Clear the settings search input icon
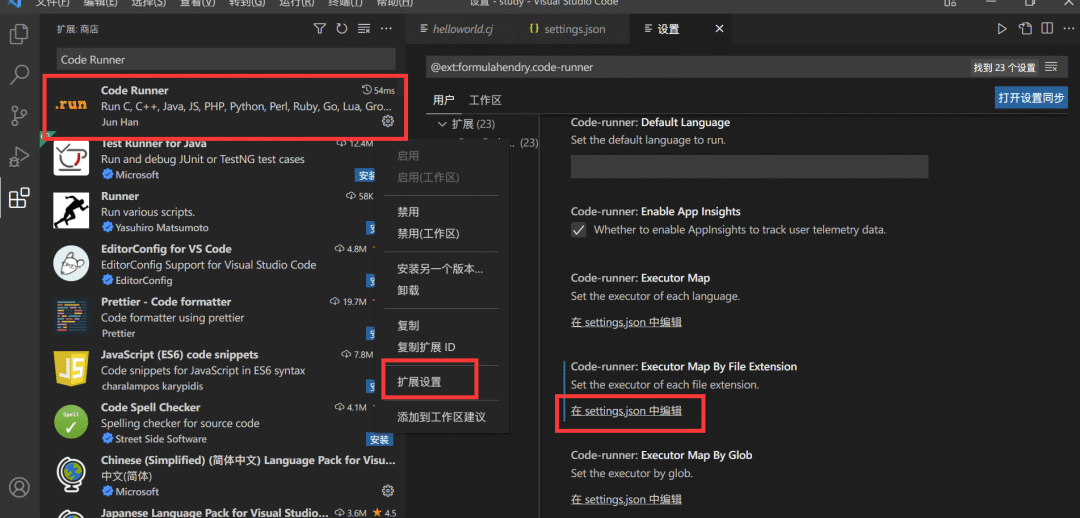1080x518 pixels. [x=1051, y=67]
